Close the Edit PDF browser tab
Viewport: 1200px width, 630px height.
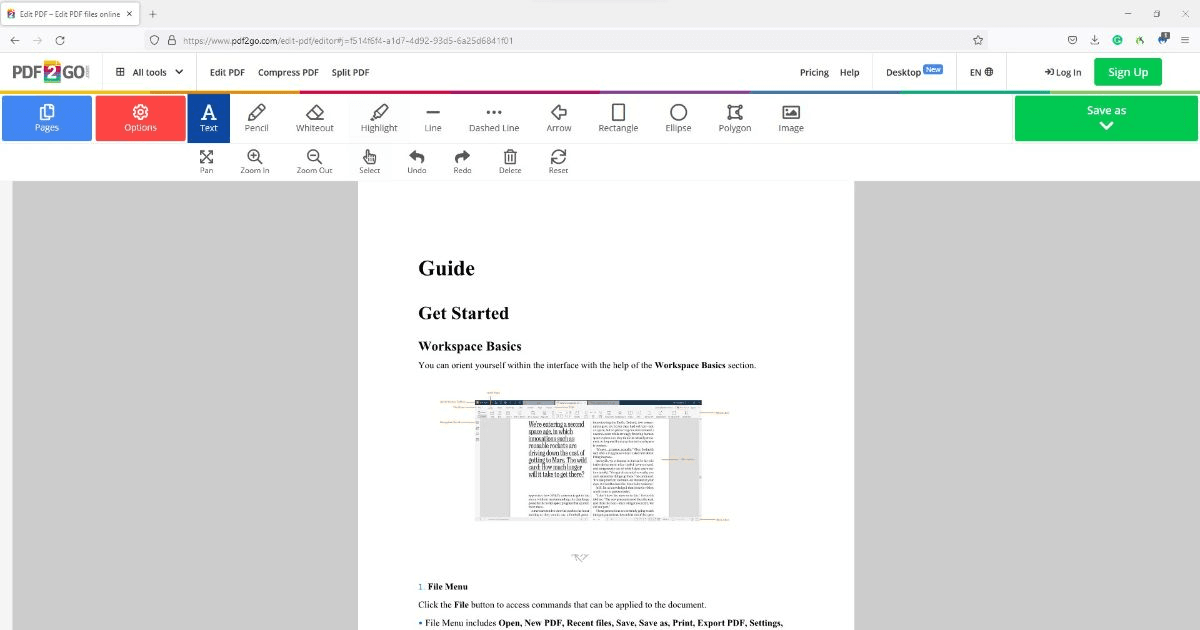tap(129, 14)
